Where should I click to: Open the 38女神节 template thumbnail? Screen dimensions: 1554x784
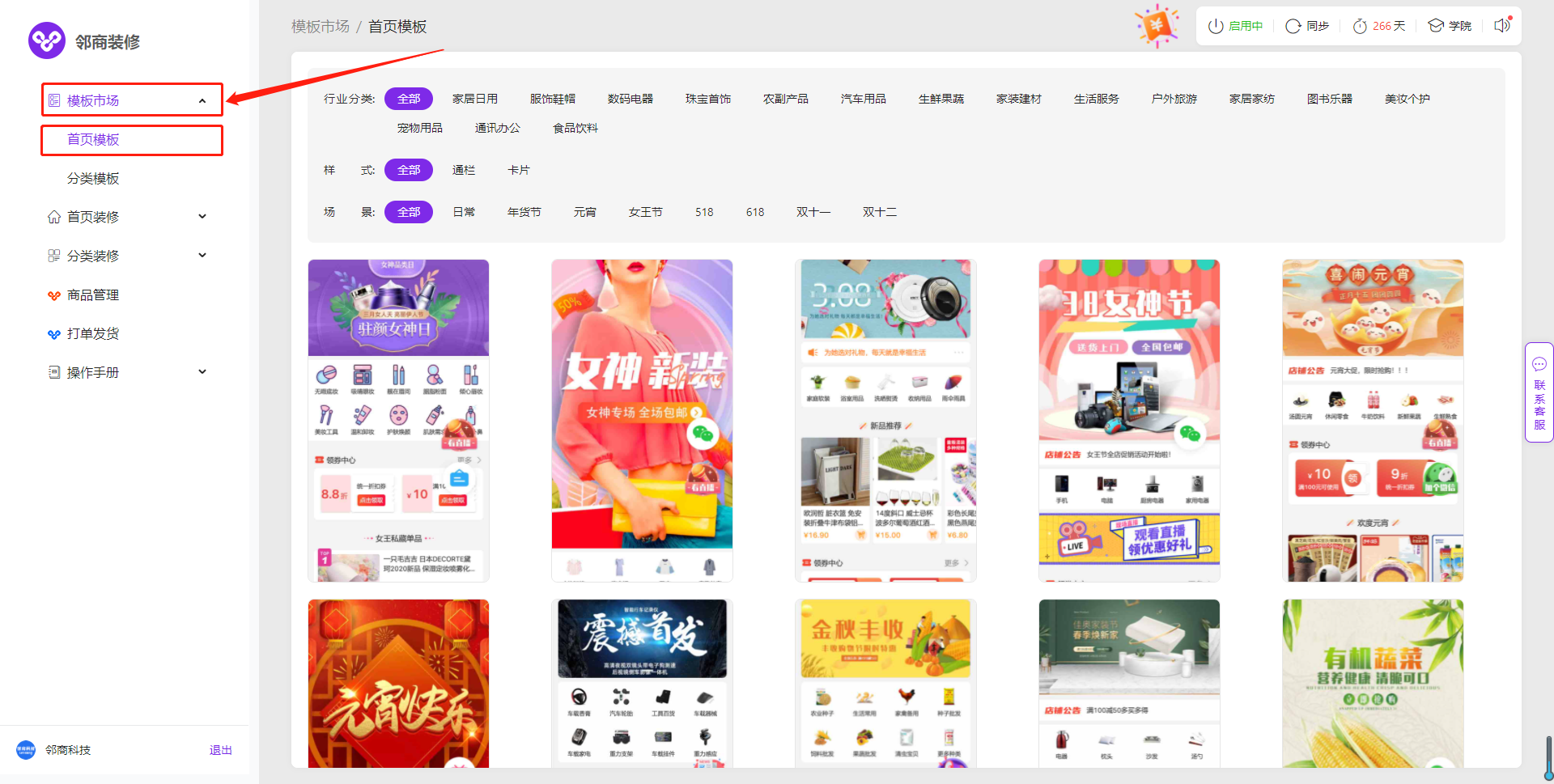pos(1129,421)
